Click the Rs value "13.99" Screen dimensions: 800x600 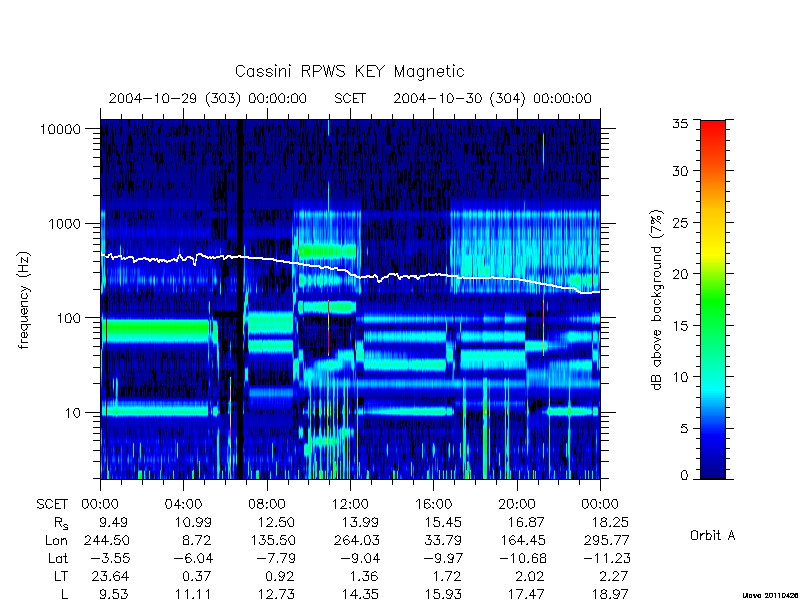click(x=358, y=523)
